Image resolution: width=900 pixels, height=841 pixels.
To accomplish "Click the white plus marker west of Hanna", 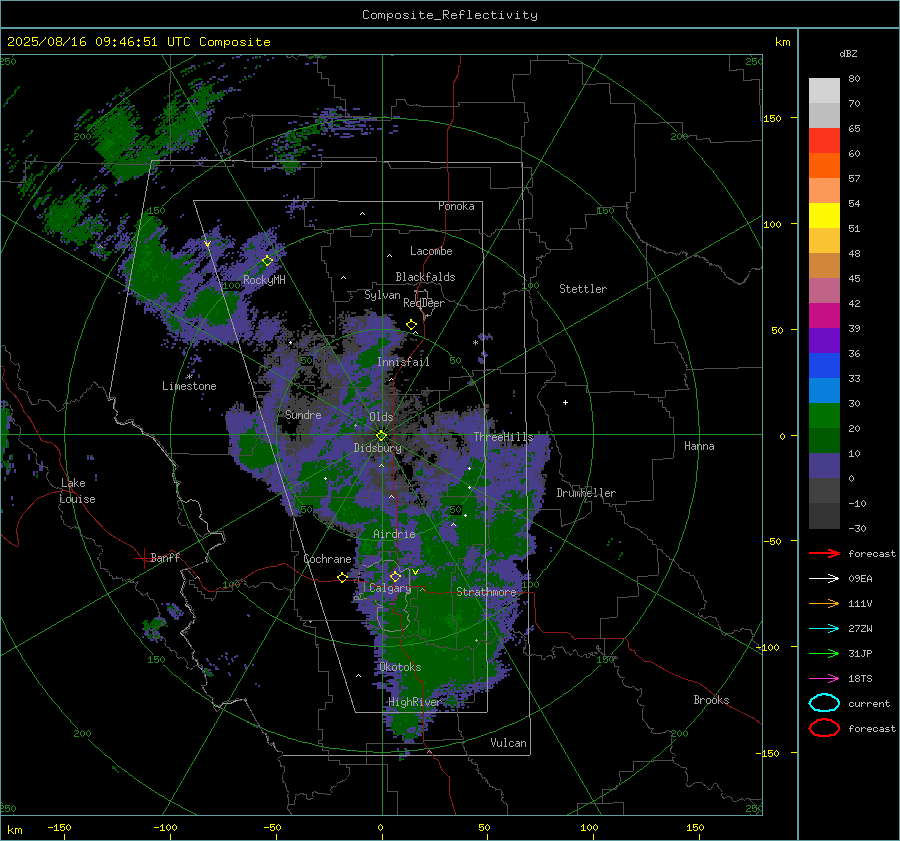I will click(565, 402).
